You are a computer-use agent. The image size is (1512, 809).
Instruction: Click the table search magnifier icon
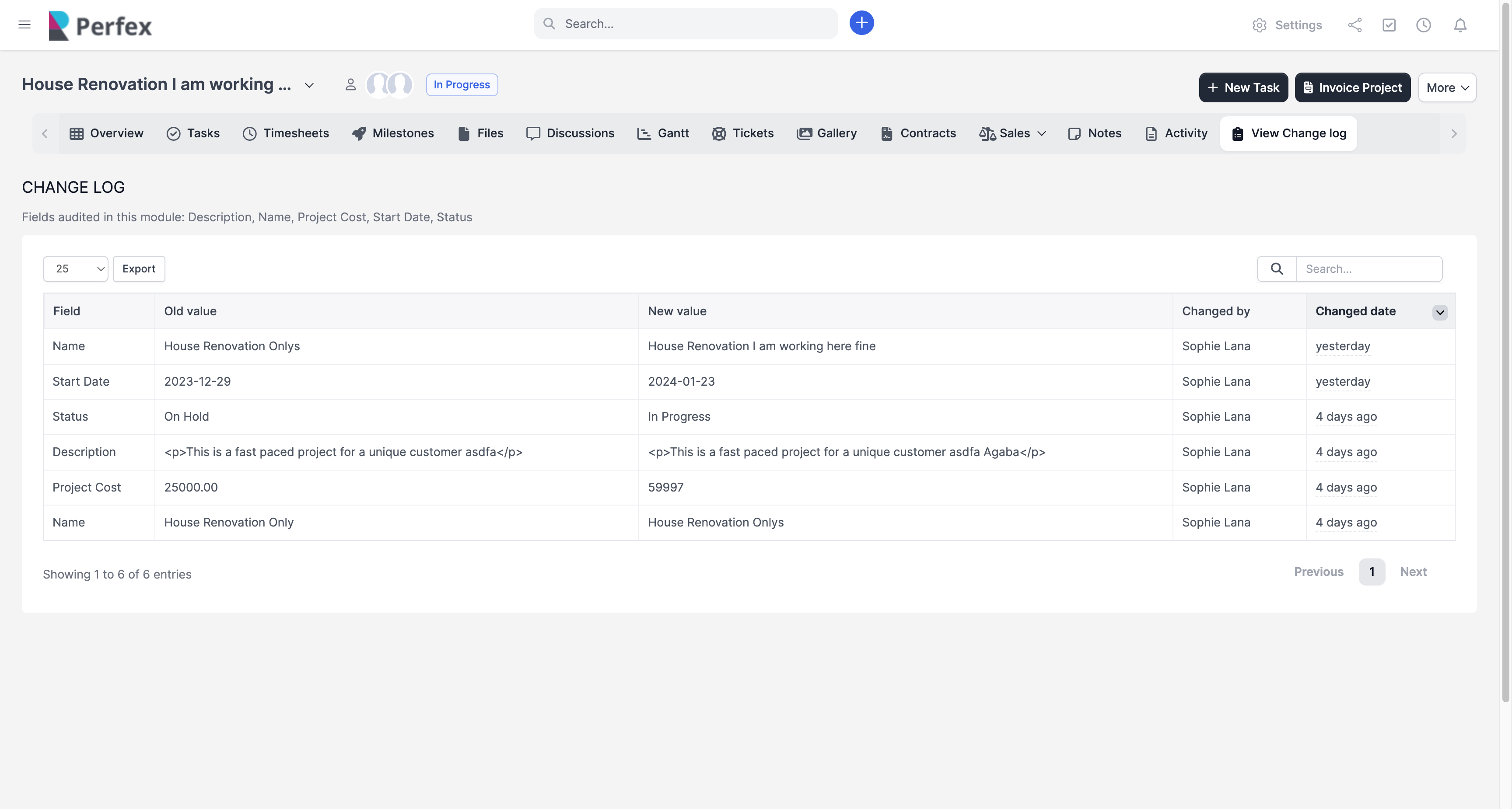1277,269
